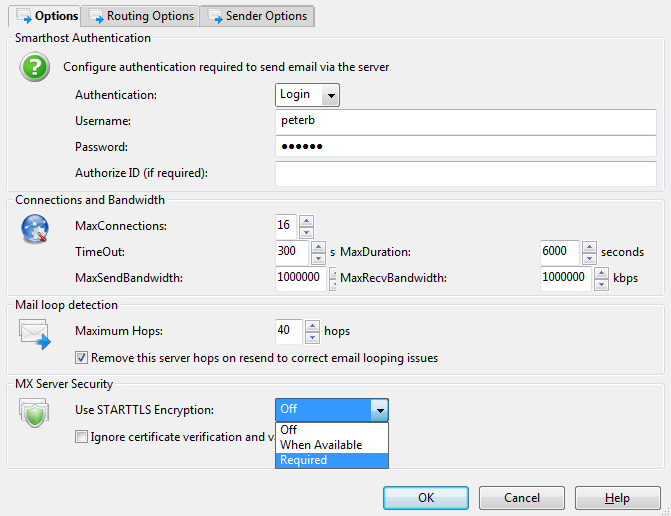Choose Required from STARTTLS dropdown list
The height and width of the screenshot is (516, 671).
pos(331,460)
